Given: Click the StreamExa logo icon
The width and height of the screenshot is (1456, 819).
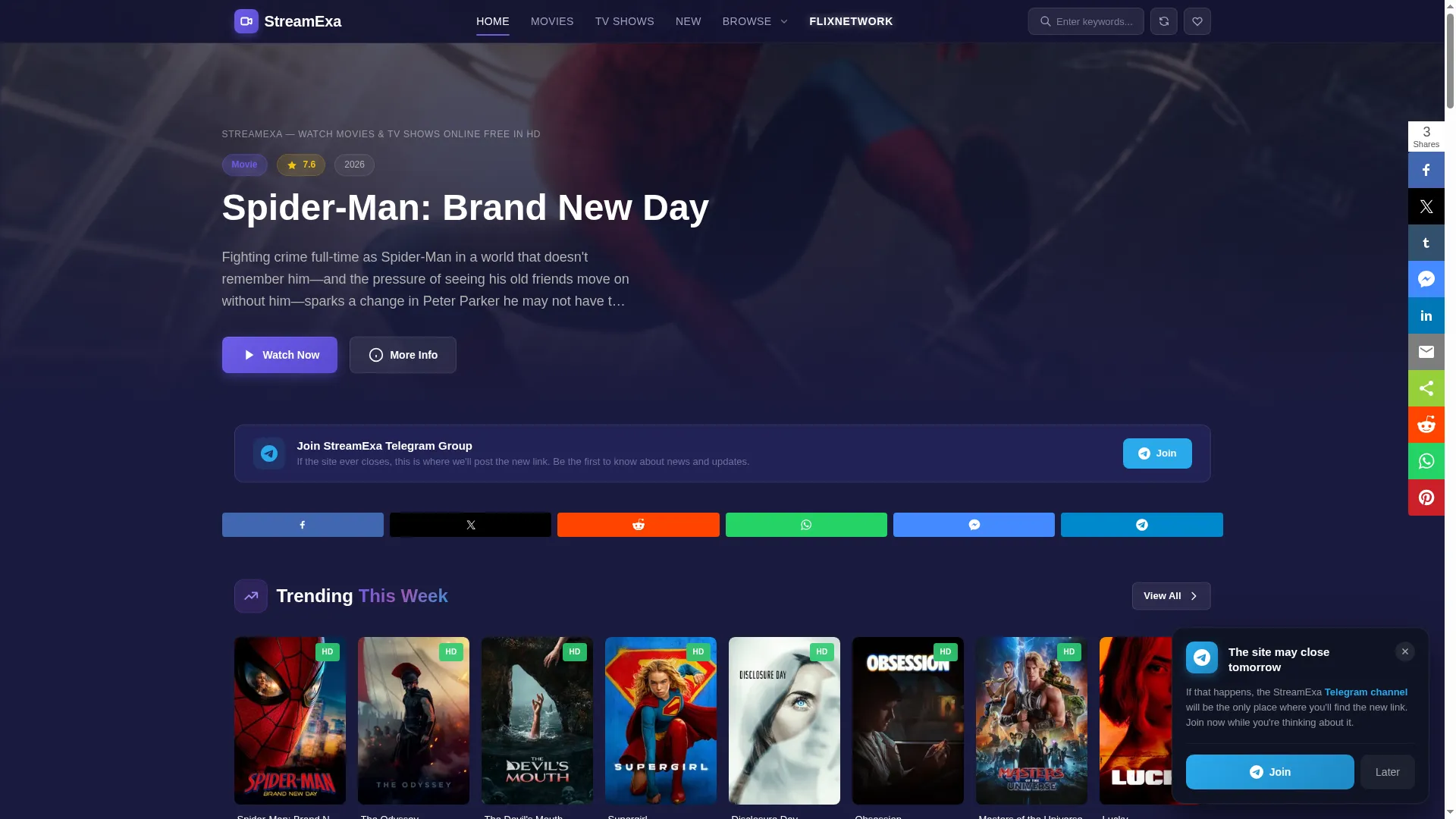Looking at the screenshot, I should pos(246,21).
